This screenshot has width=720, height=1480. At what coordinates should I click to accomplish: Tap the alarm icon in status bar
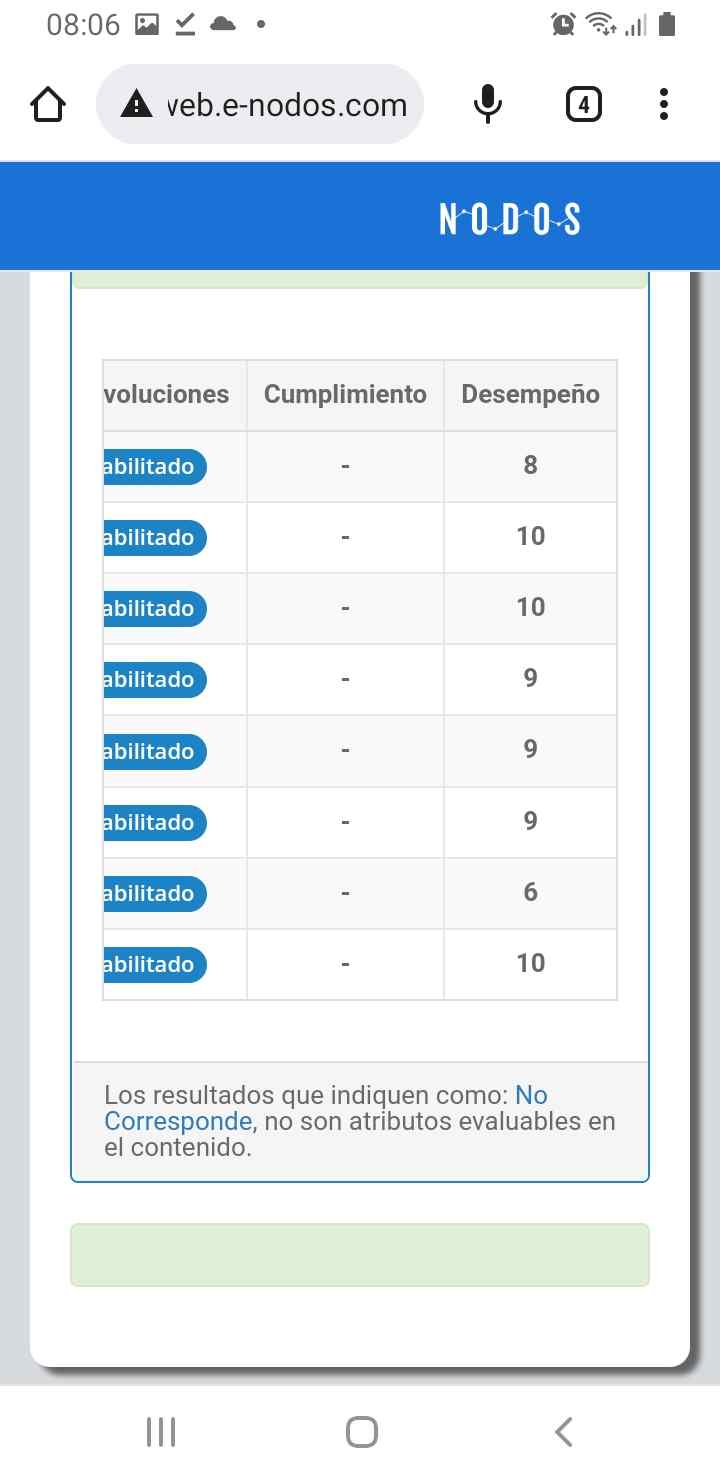tap(563, 25)
